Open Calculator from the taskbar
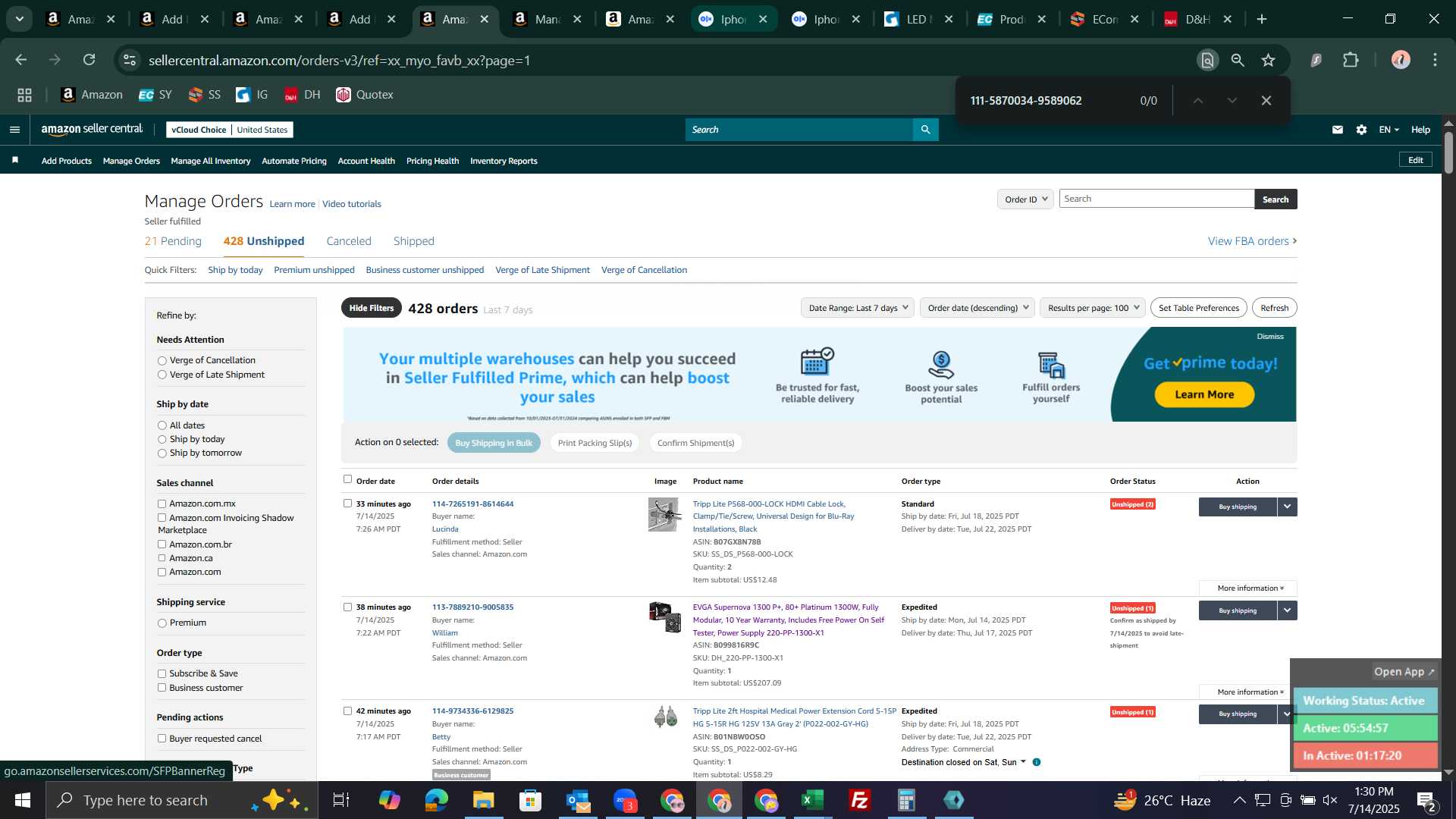 907,800
